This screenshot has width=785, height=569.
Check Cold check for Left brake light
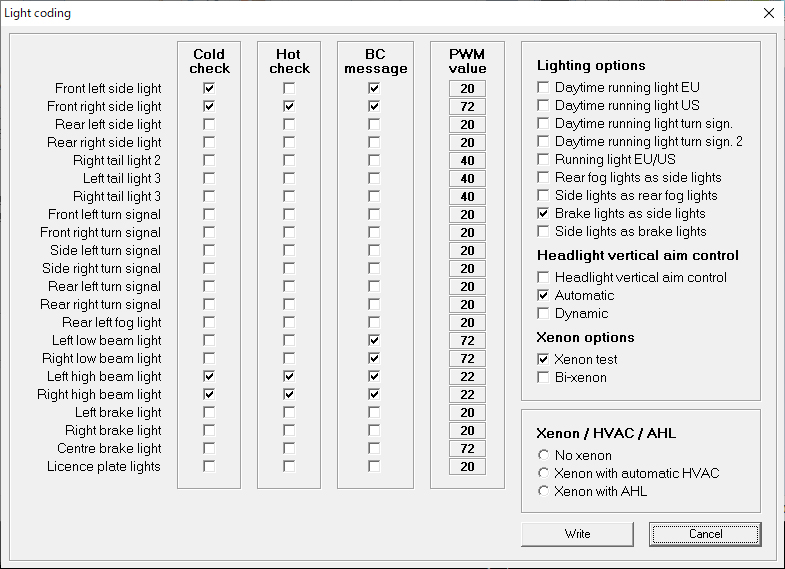(209, 413)
